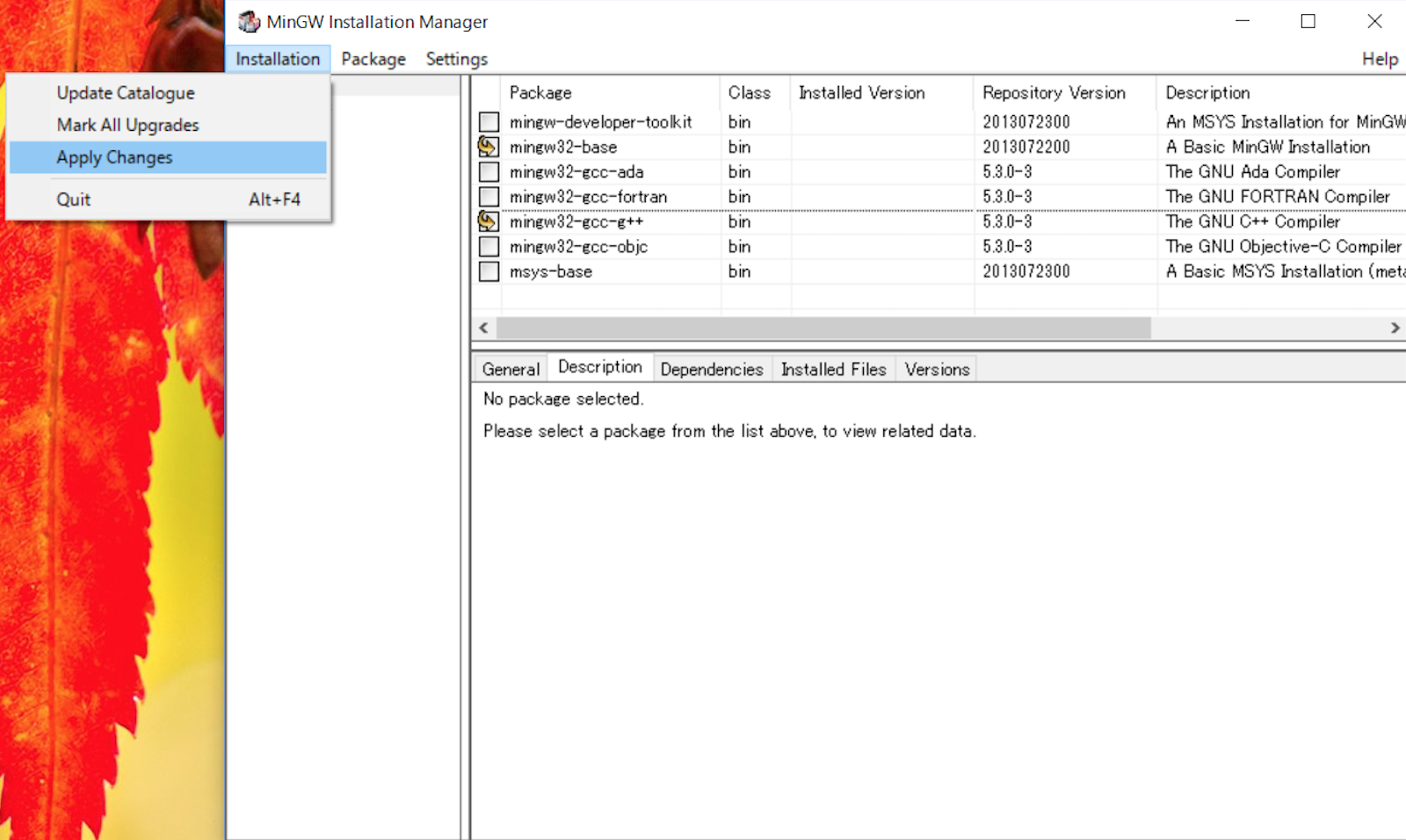Screen dimensions: 1406x840
Task: Switch to the Versions tab
Action: [938, 369]
